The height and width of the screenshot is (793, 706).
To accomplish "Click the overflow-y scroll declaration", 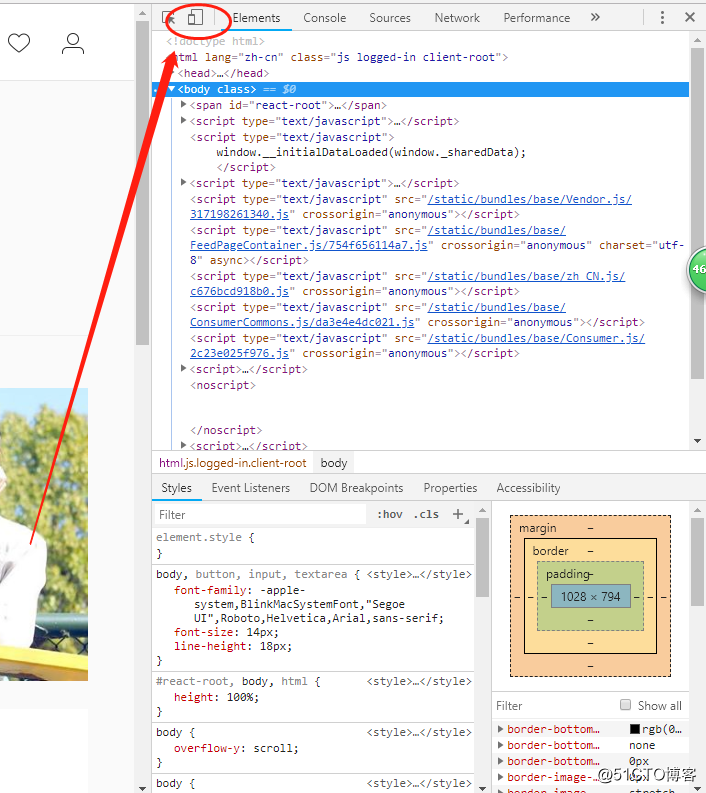I will pos(236,748).
